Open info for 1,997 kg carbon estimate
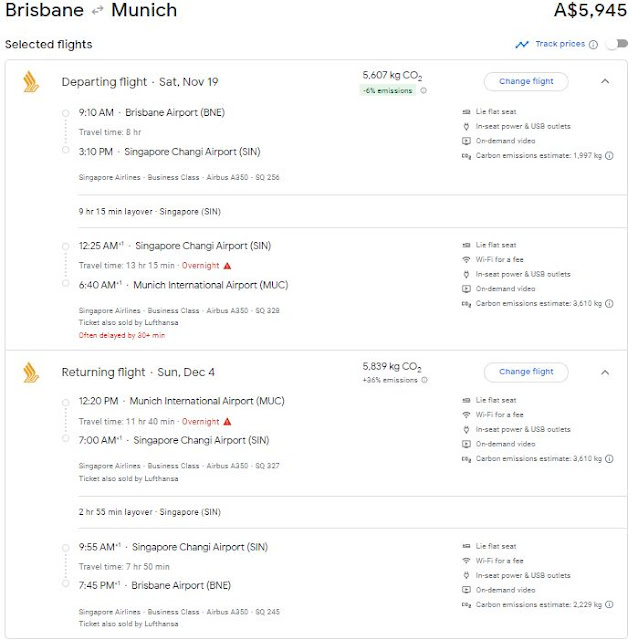Viewport: 638px width, 640px height. [609, 156]
